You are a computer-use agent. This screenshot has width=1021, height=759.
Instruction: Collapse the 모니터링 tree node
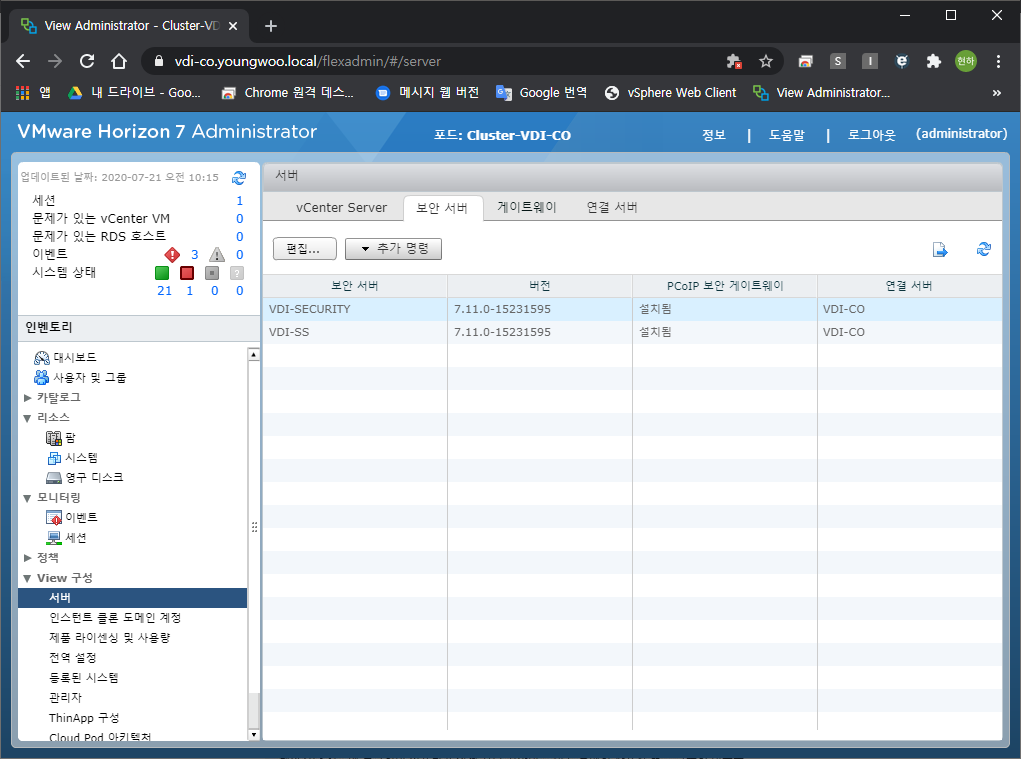point(27,498)
